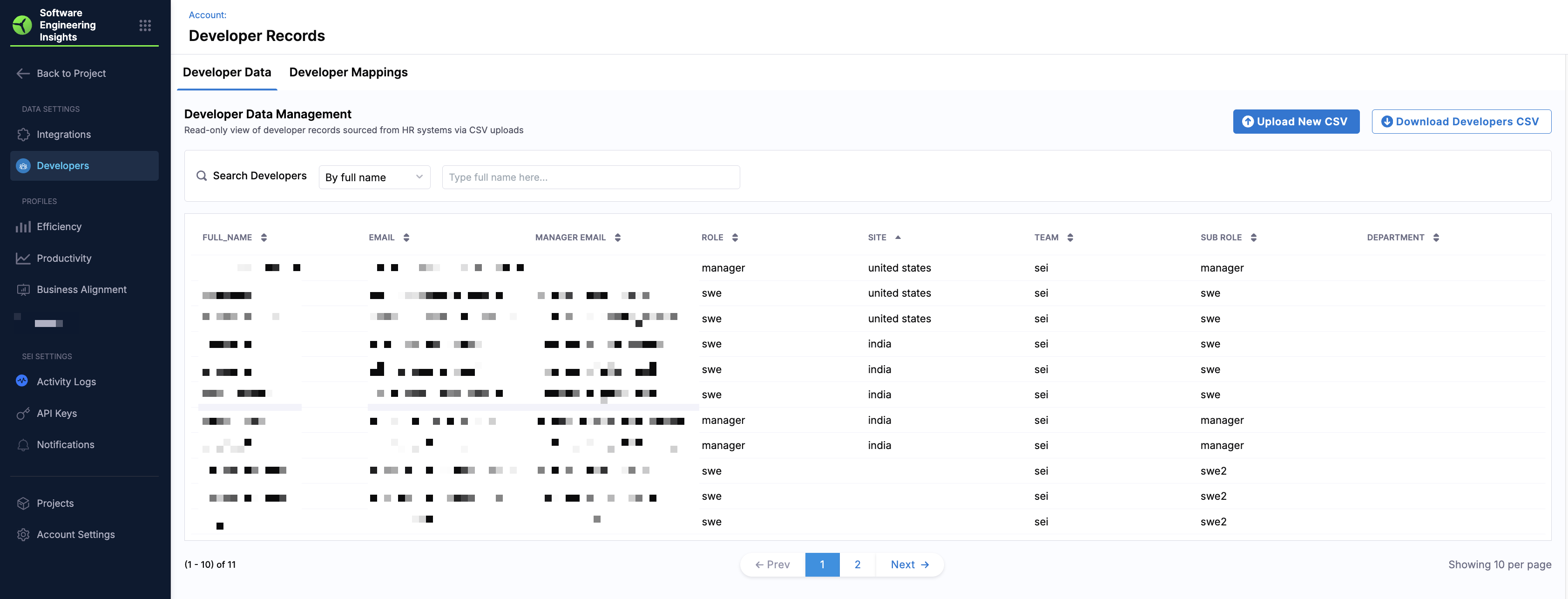The image size is (1568, 599).
Task: Click the Download Developers CSV button
Action: (1461, 122)
